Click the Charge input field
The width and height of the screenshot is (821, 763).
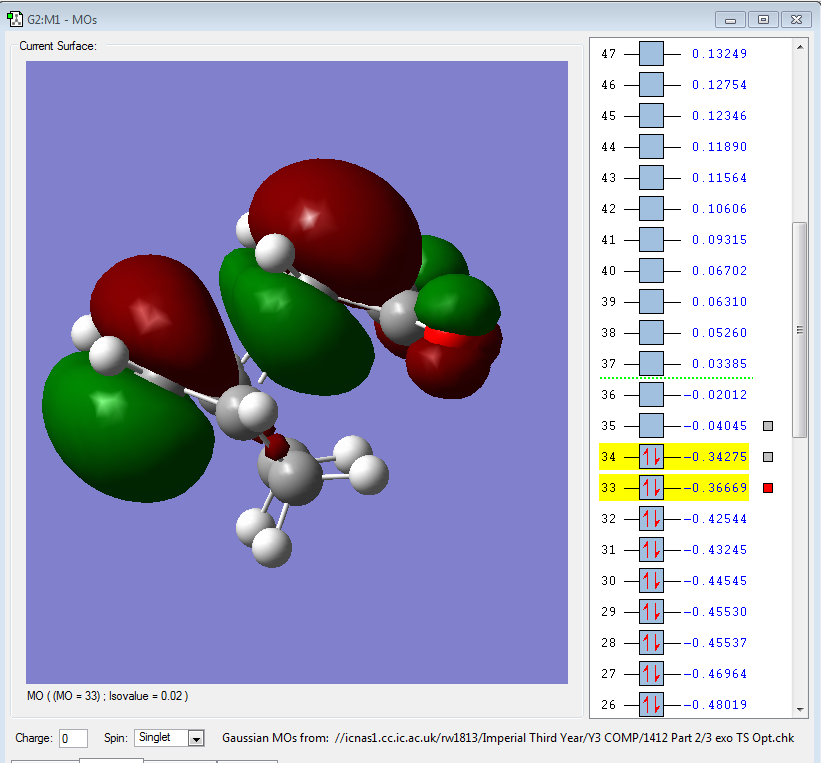coord(73,738)
